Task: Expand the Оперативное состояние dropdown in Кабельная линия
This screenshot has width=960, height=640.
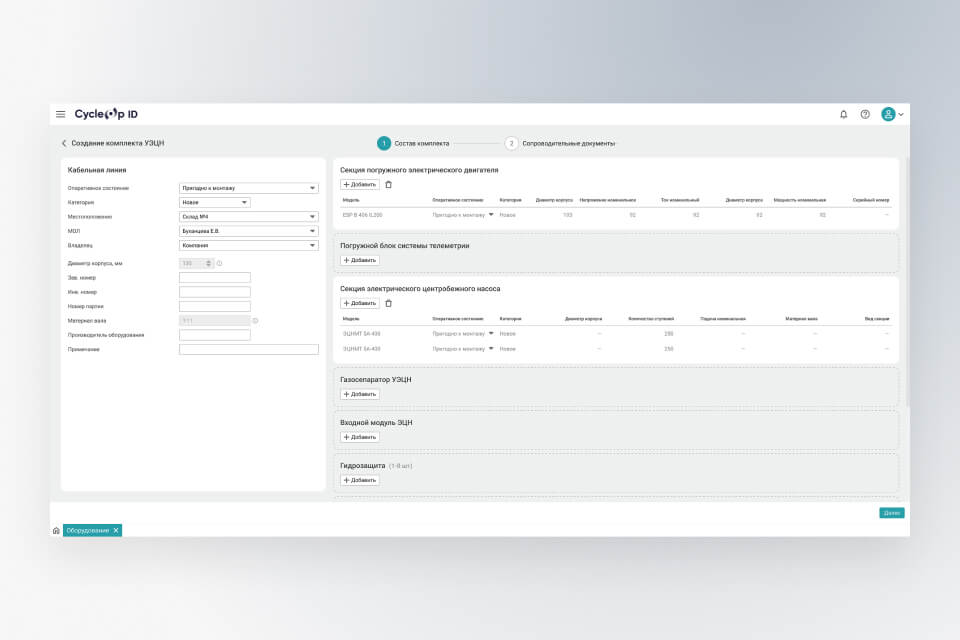Action: 248,188
